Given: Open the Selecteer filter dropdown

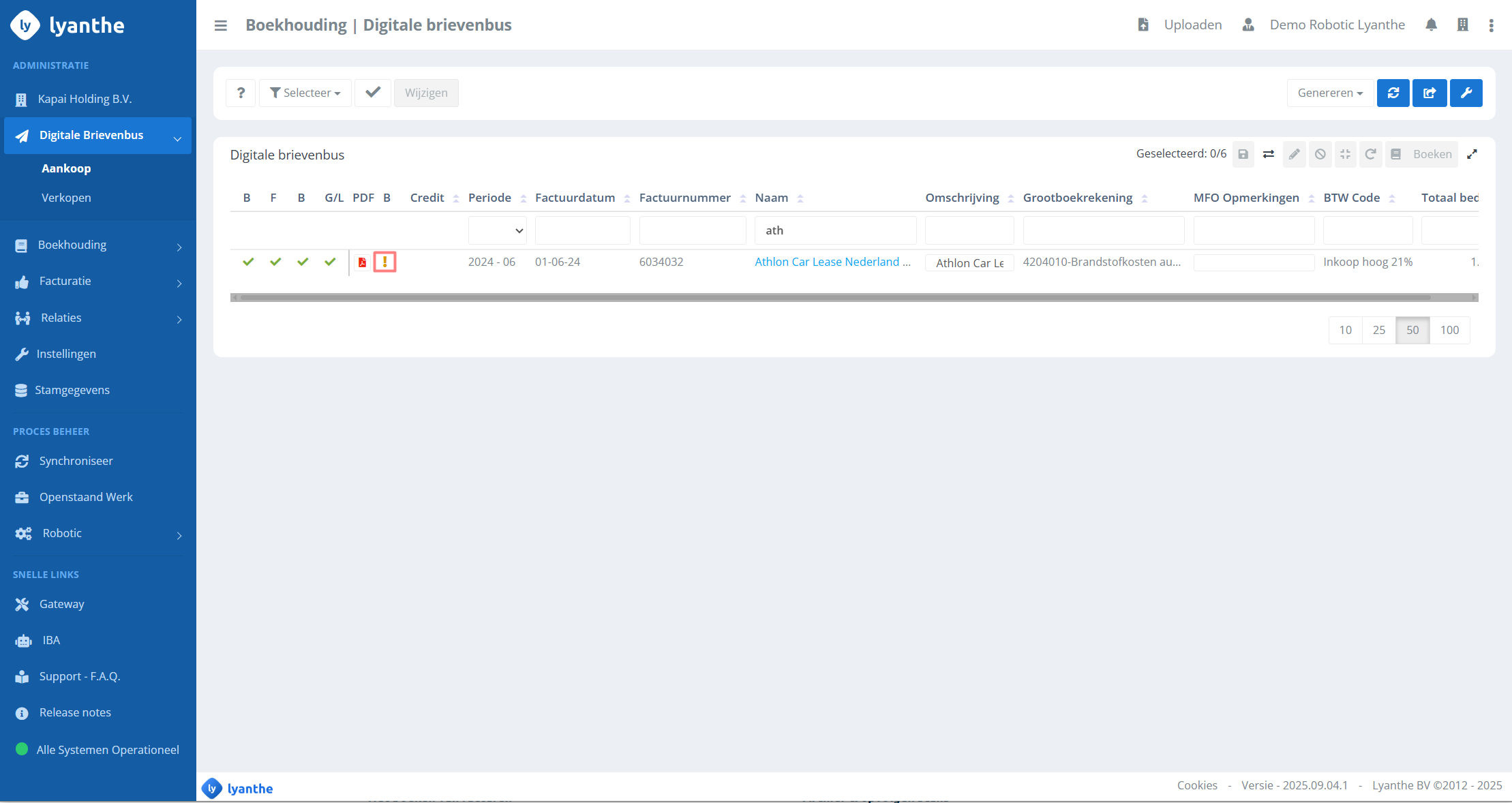Looking at the screenshot, I should click(x=305, y=93).
